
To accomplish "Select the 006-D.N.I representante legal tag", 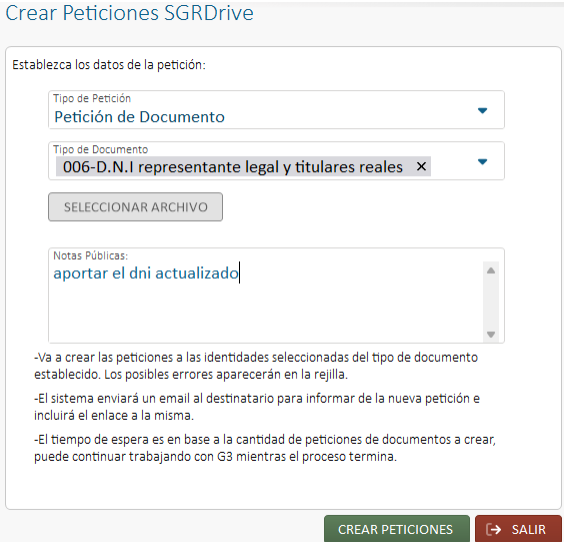I will 233,167.
